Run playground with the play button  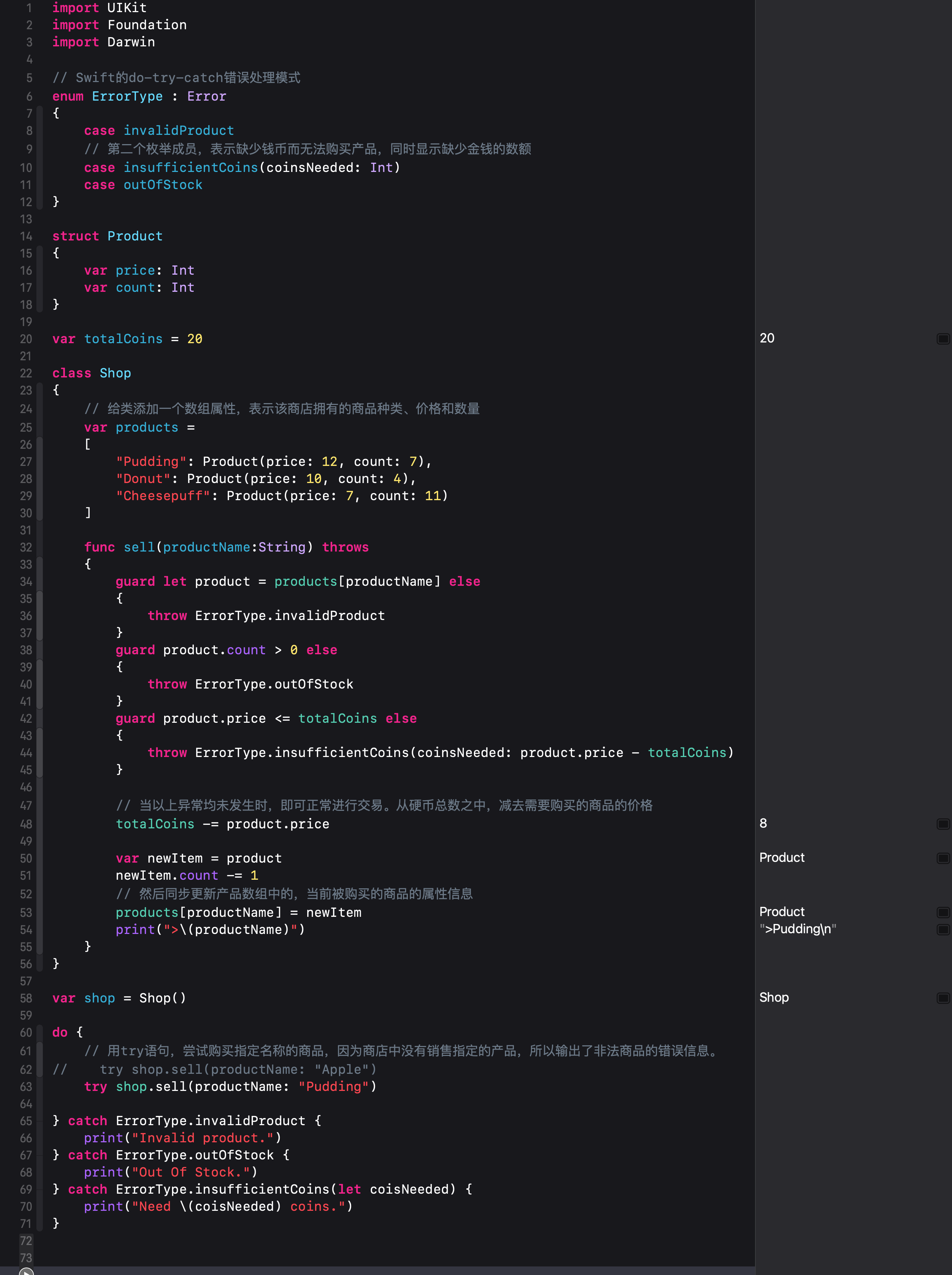[x=26, y=1271]
